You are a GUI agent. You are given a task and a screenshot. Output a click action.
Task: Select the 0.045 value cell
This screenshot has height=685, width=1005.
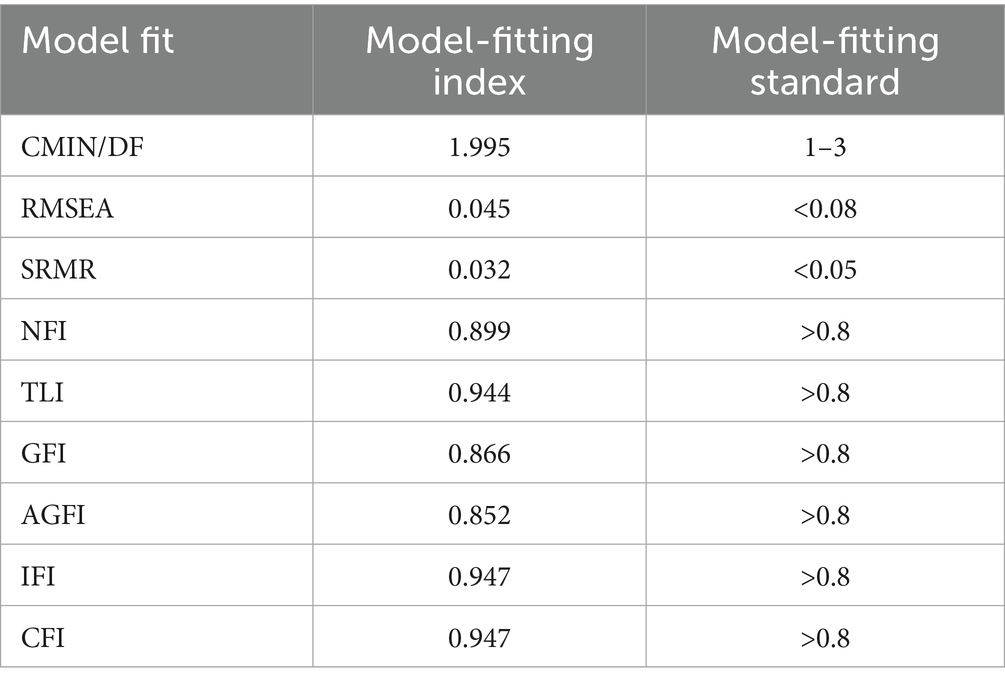pos(479,208)
